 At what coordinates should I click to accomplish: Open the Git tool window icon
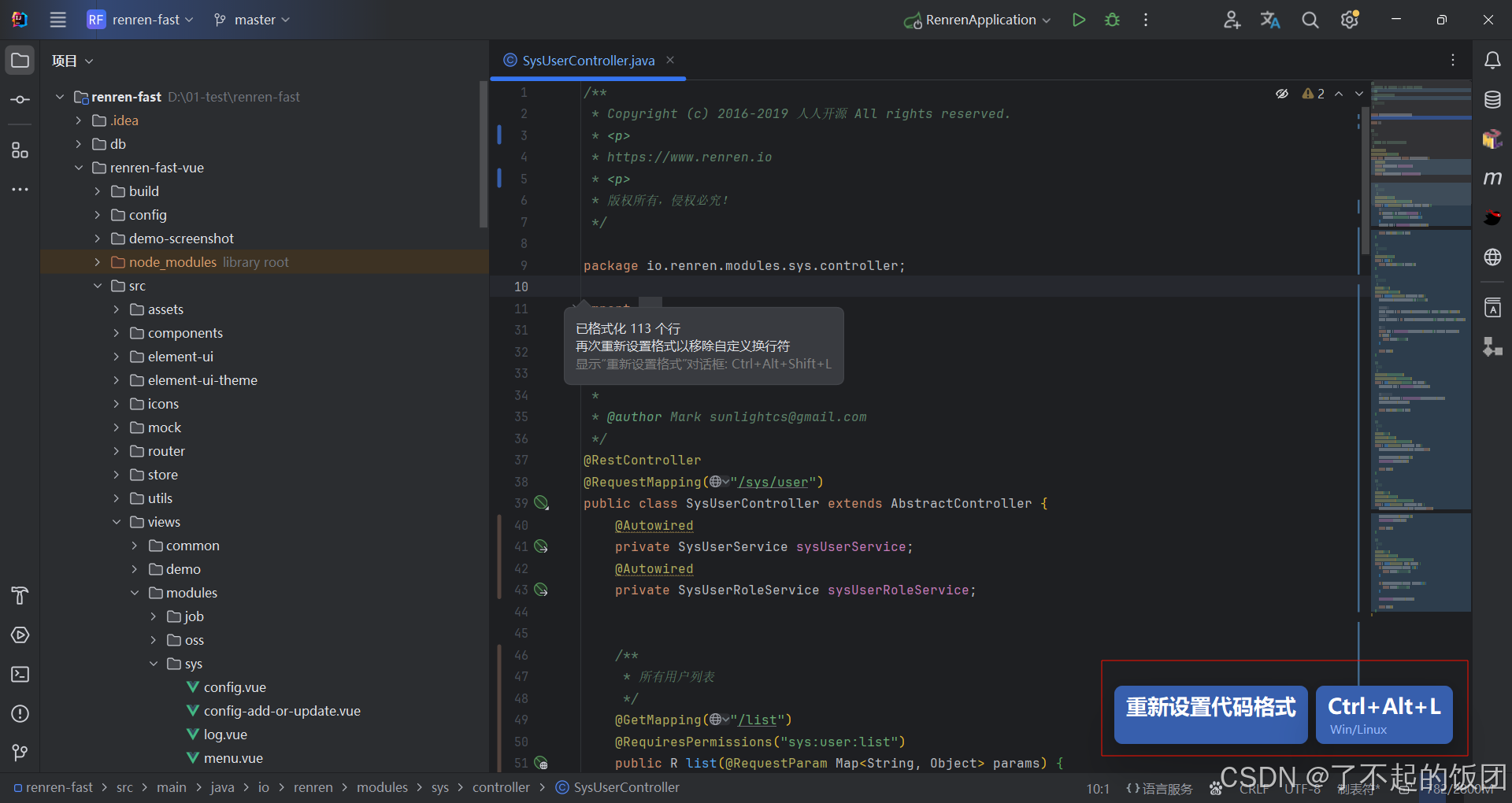pos(20,753)
